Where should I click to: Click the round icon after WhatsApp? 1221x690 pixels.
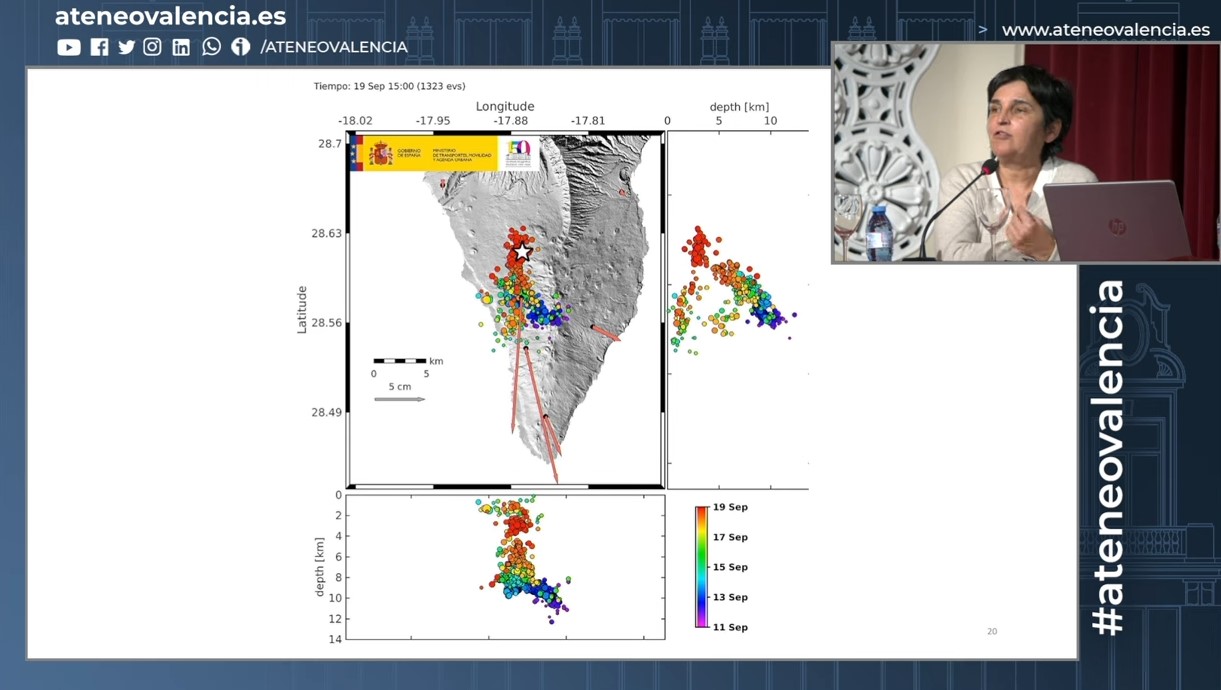[x=240, y=47]
